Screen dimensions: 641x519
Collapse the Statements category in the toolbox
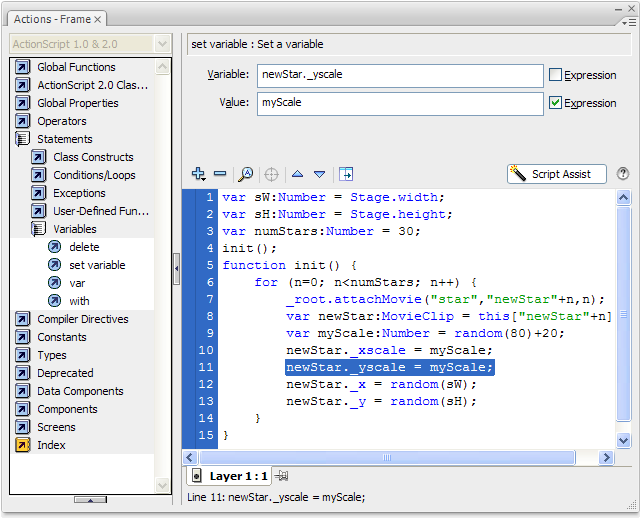pyautogui.click(x=22, y=139)
